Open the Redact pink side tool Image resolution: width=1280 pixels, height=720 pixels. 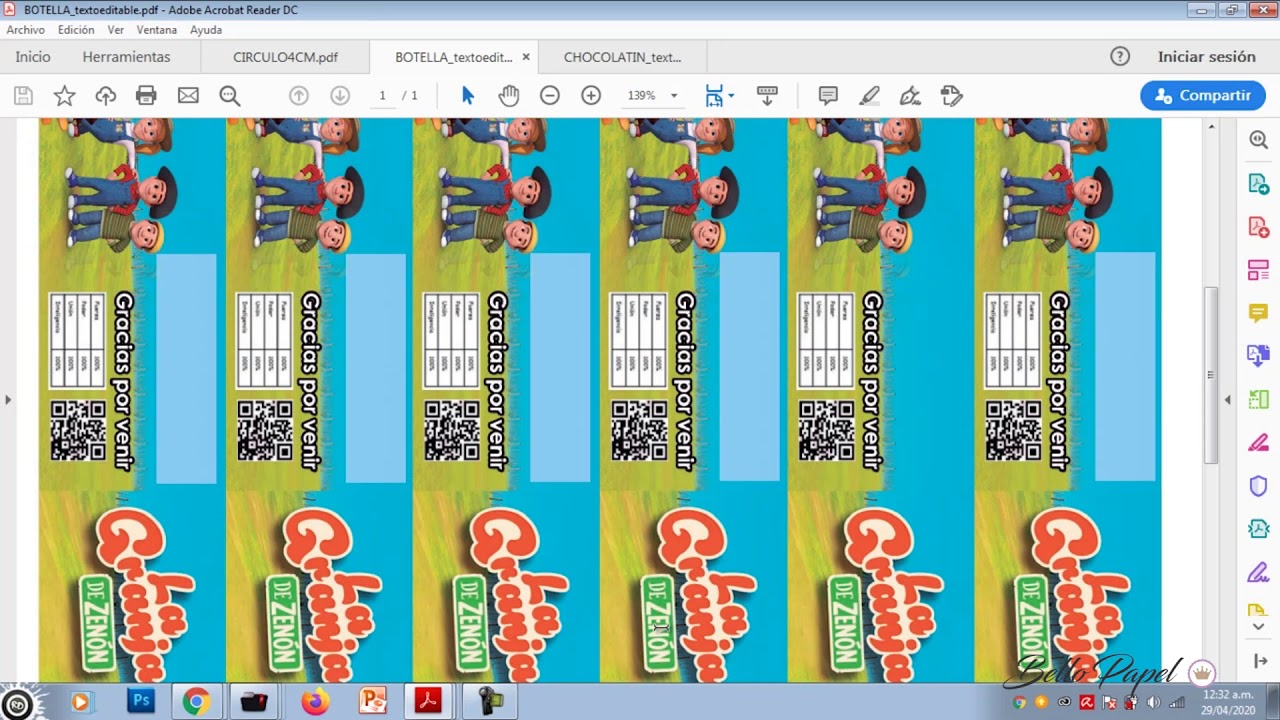tap(1258, 443)
